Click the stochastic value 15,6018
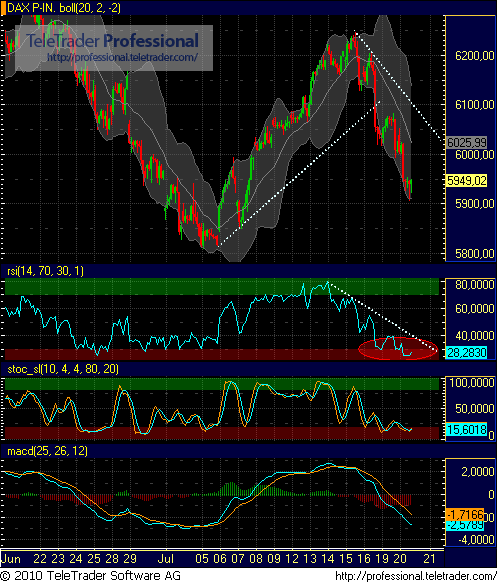Viewport: 497px width, 585px height. [x=467, y=429]
